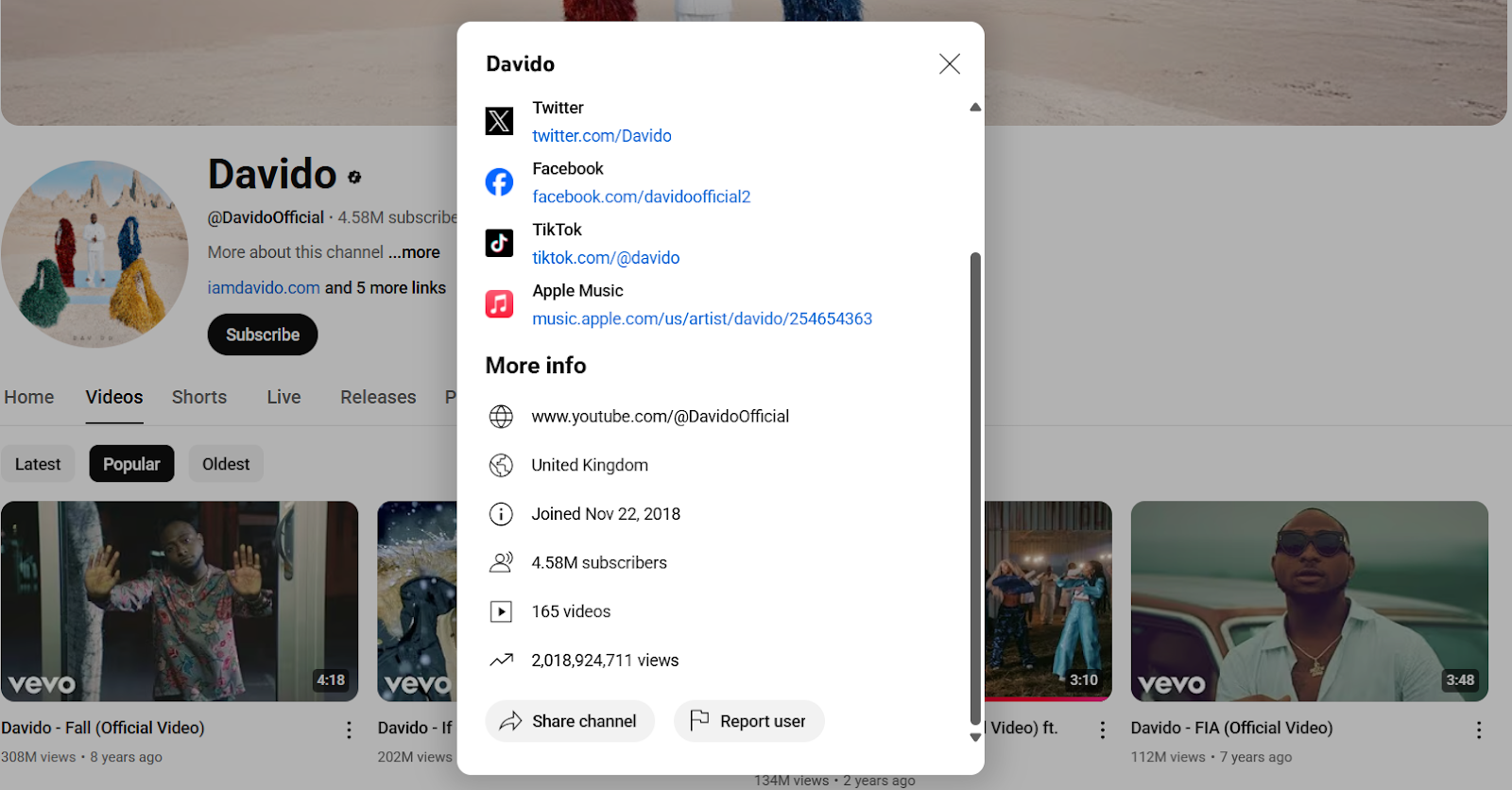The height and width of the screenshot is (790, 1512).
Task: Click the Davido dialog title
Action: click(x=520, y=63)
